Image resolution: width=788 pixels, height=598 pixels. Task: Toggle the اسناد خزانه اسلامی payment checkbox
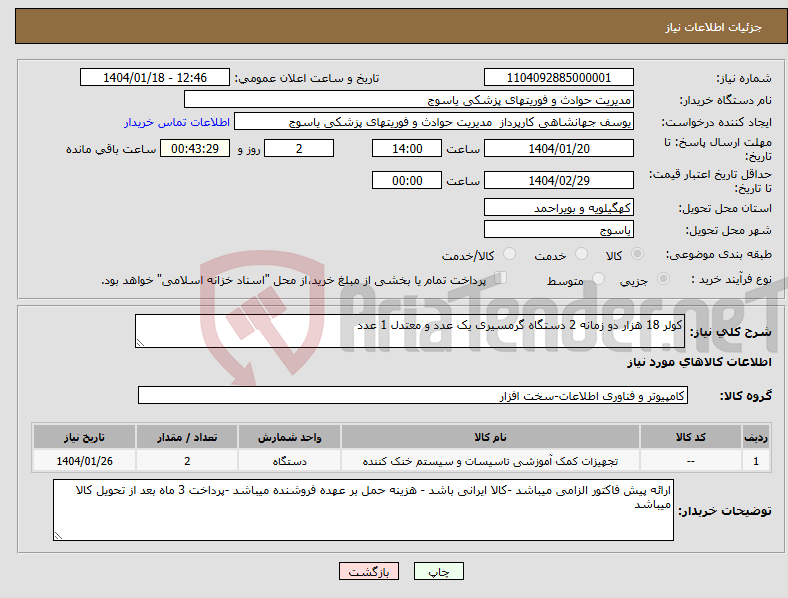click(x=500, y=278)
